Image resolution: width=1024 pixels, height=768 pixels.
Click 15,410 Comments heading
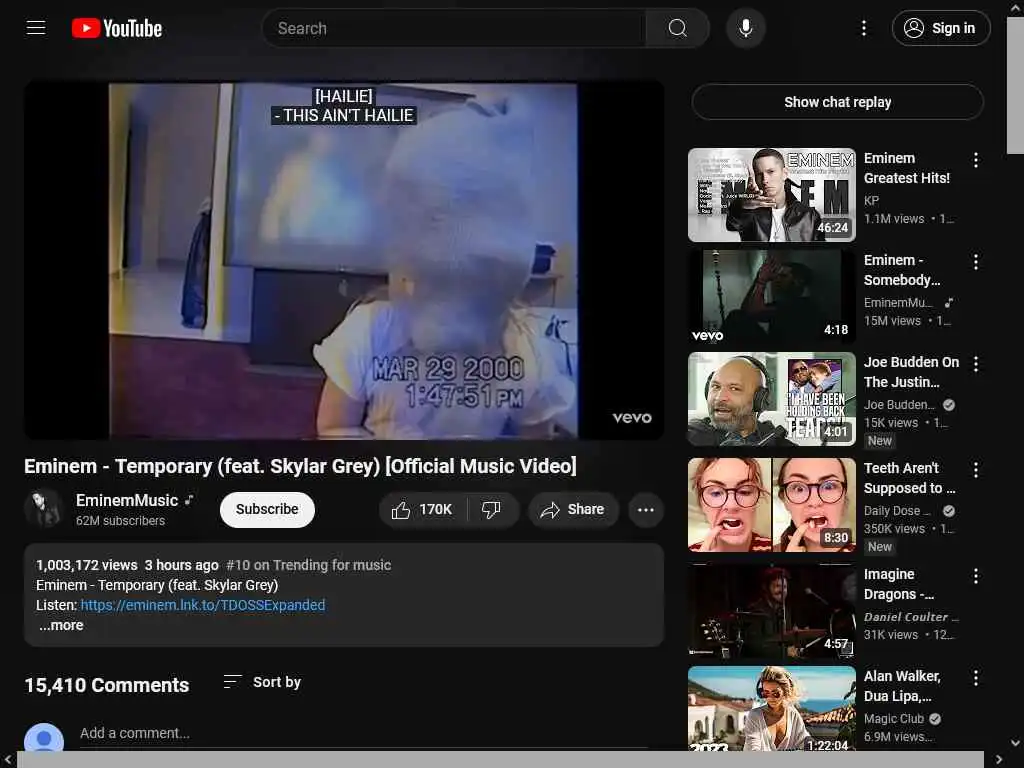pyautogui.click(x=106, y=685)
